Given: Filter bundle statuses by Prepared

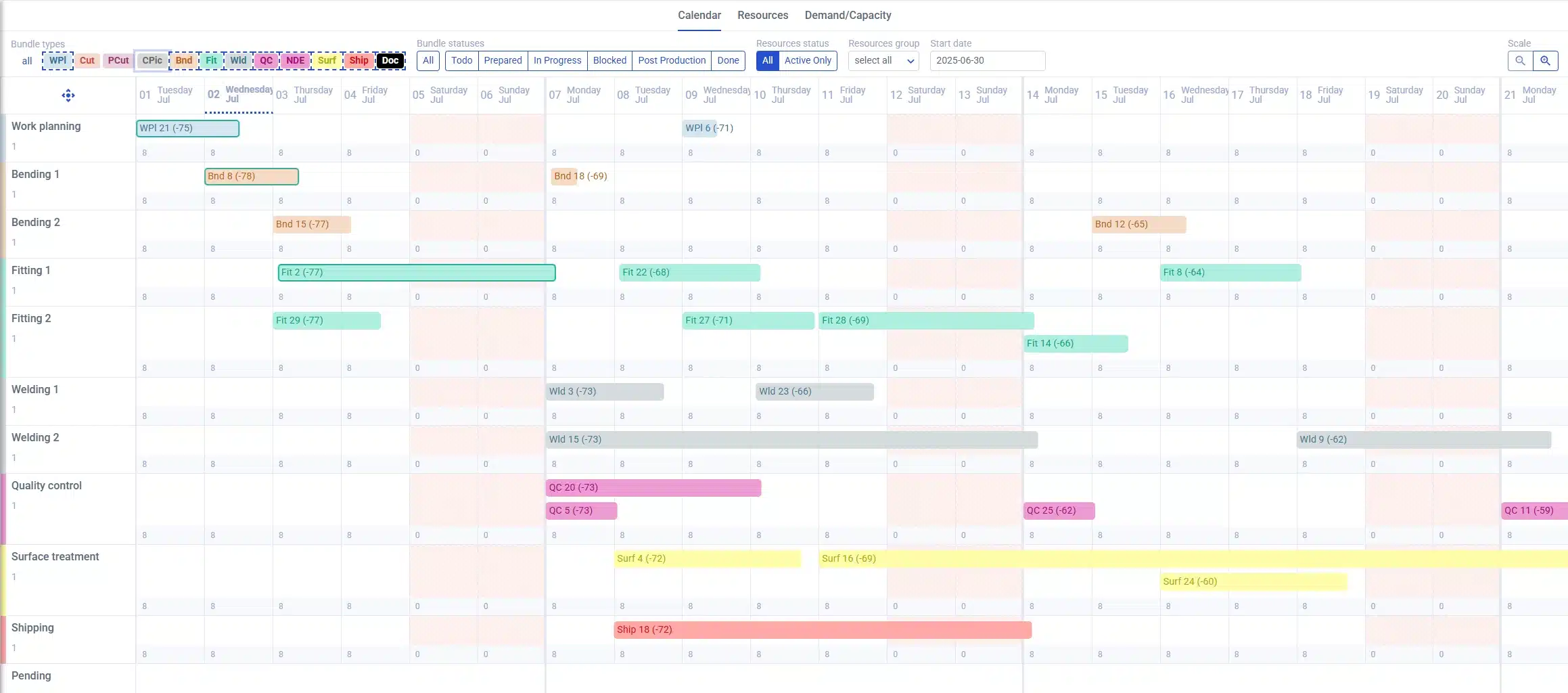Looking at the screenshot, I should pos(503,61).
